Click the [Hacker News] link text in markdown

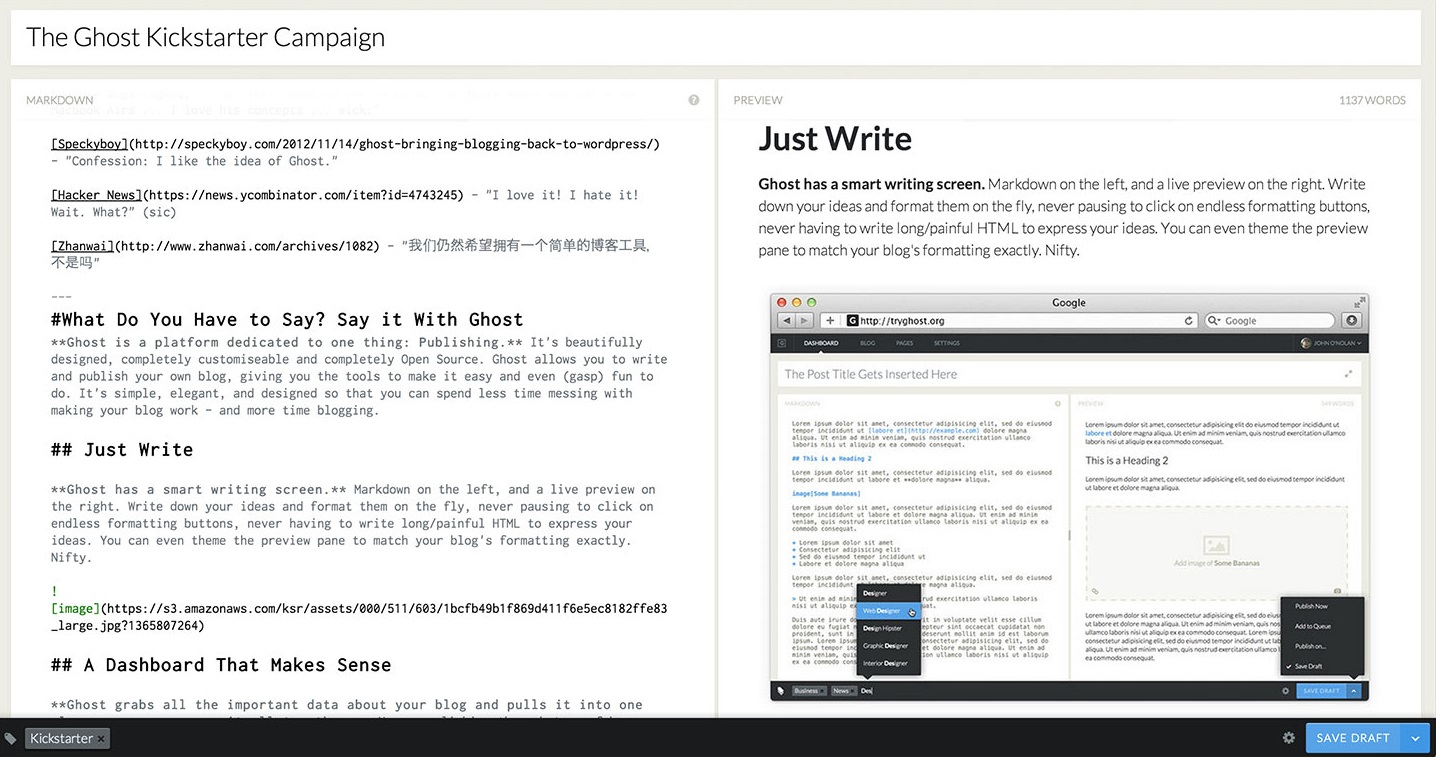pos(96,195)
